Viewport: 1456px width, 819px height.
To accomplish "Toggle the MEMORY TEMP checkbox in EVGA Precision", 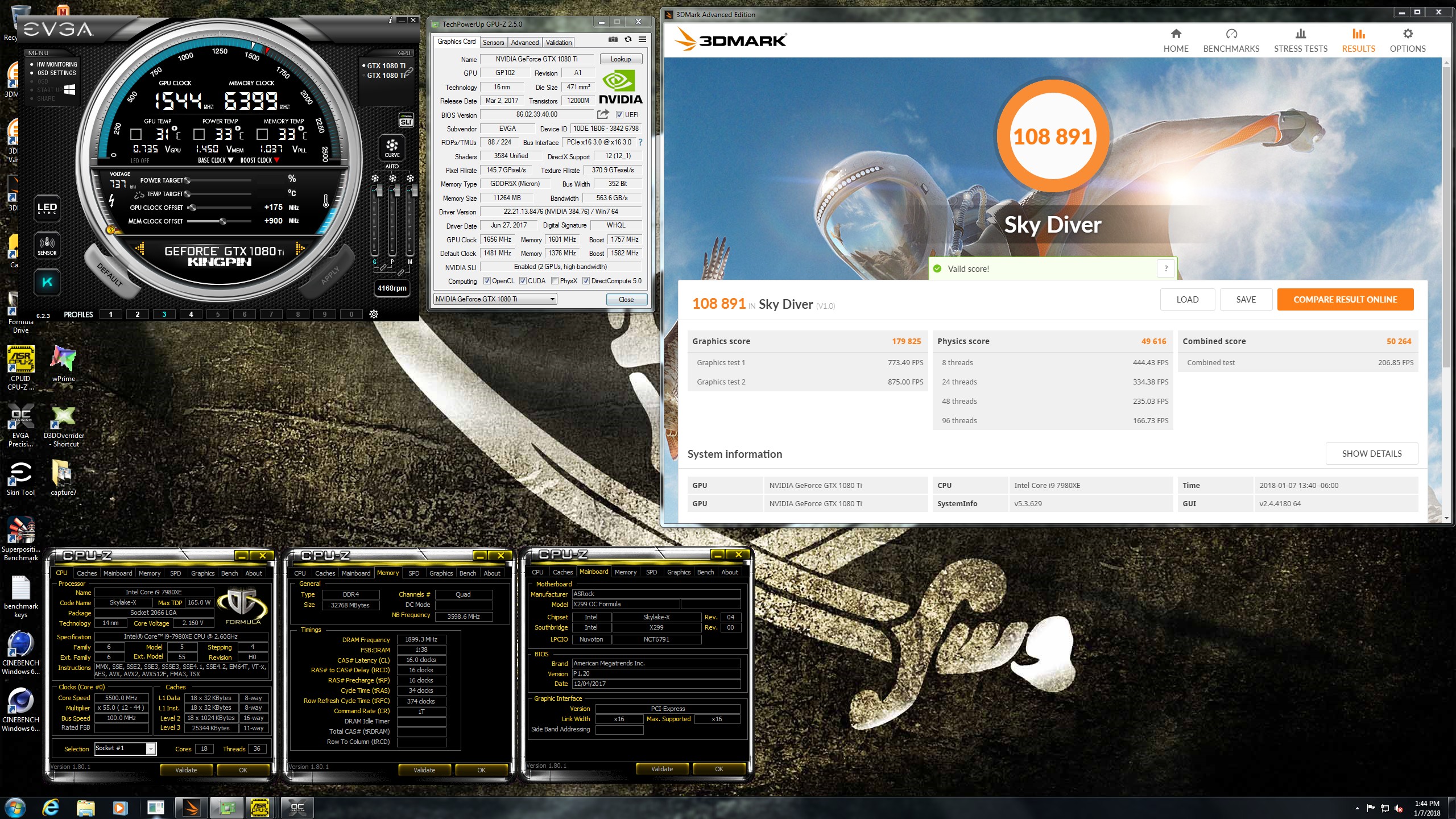I will (262, 134).
